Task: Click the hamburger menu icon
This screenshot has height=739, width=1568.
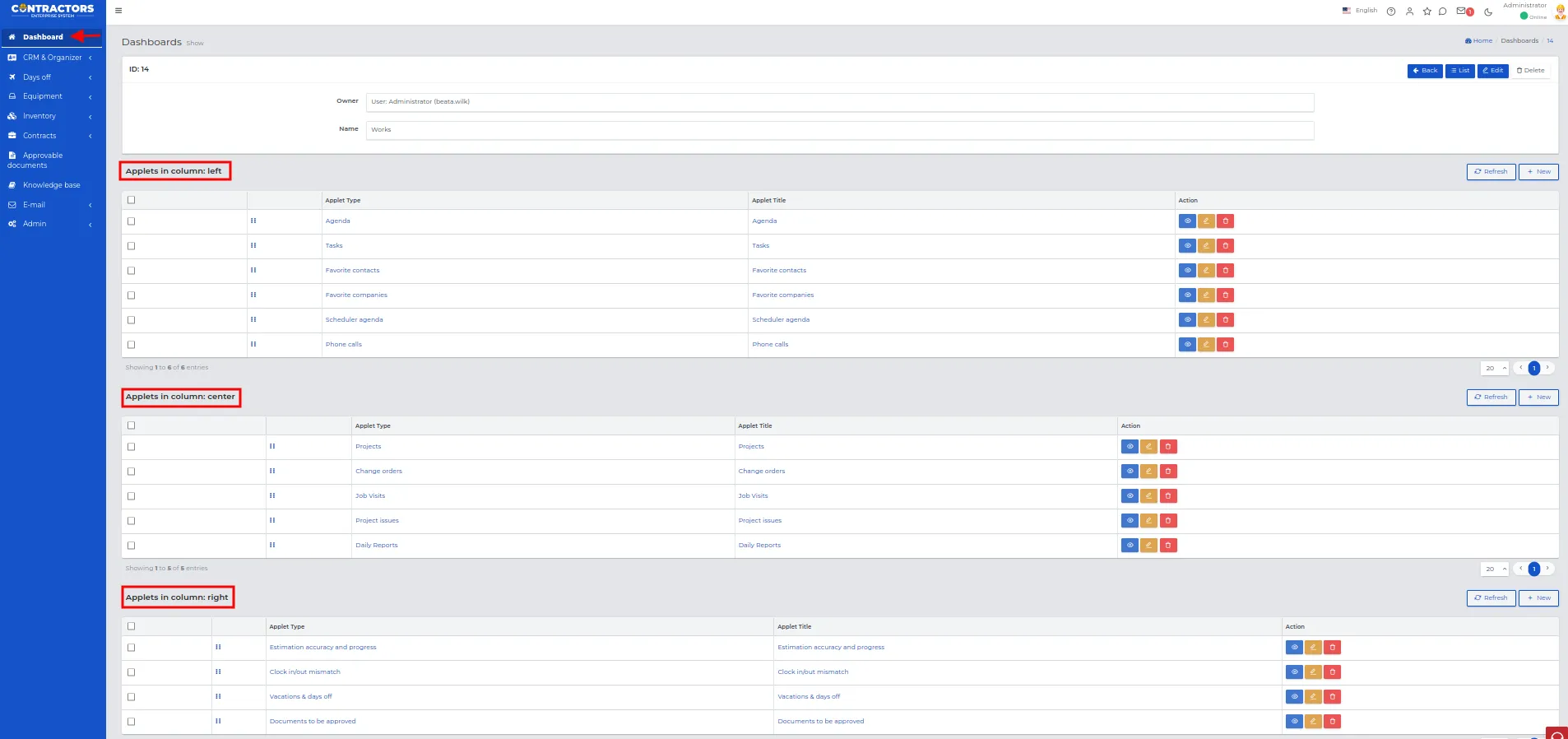Action: tap(118, 11)
